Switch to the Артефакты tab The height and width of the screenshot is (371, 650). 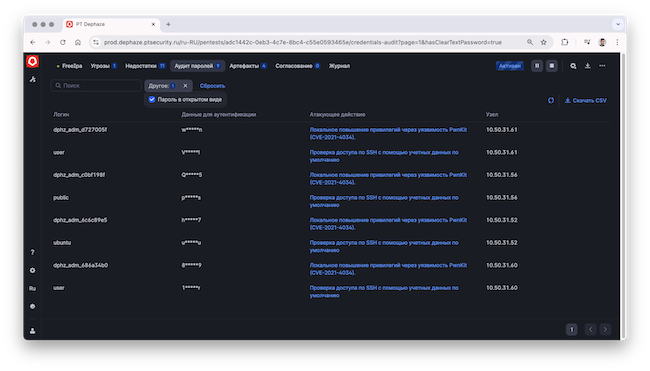(248, 66)
